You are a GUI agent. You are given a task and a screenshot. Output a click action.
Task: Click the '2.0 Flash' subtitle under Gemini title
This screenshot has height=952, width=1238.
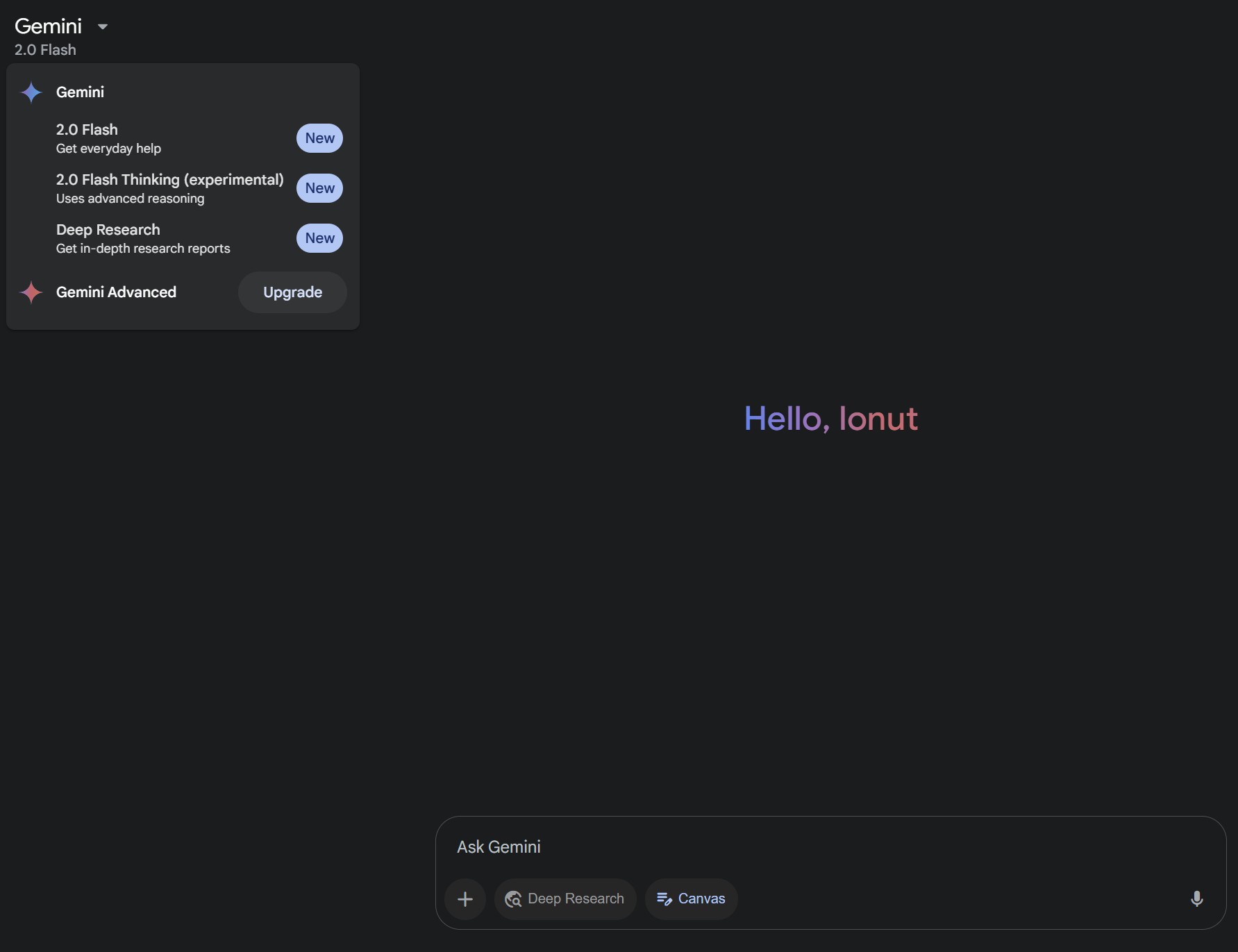pyautogui.click(x=44, y=49)
